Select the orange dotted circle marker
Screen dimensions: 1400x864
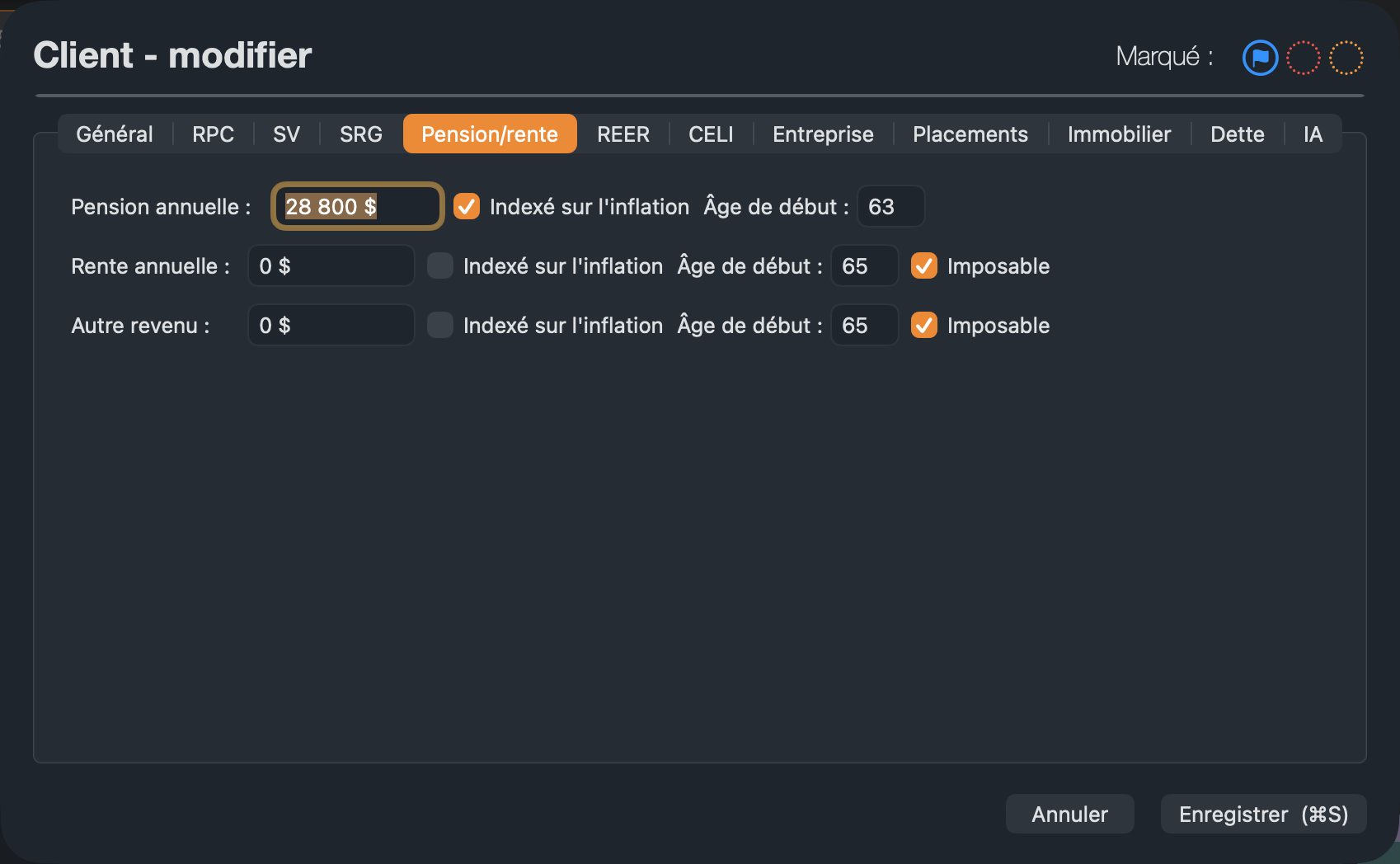1346,58
